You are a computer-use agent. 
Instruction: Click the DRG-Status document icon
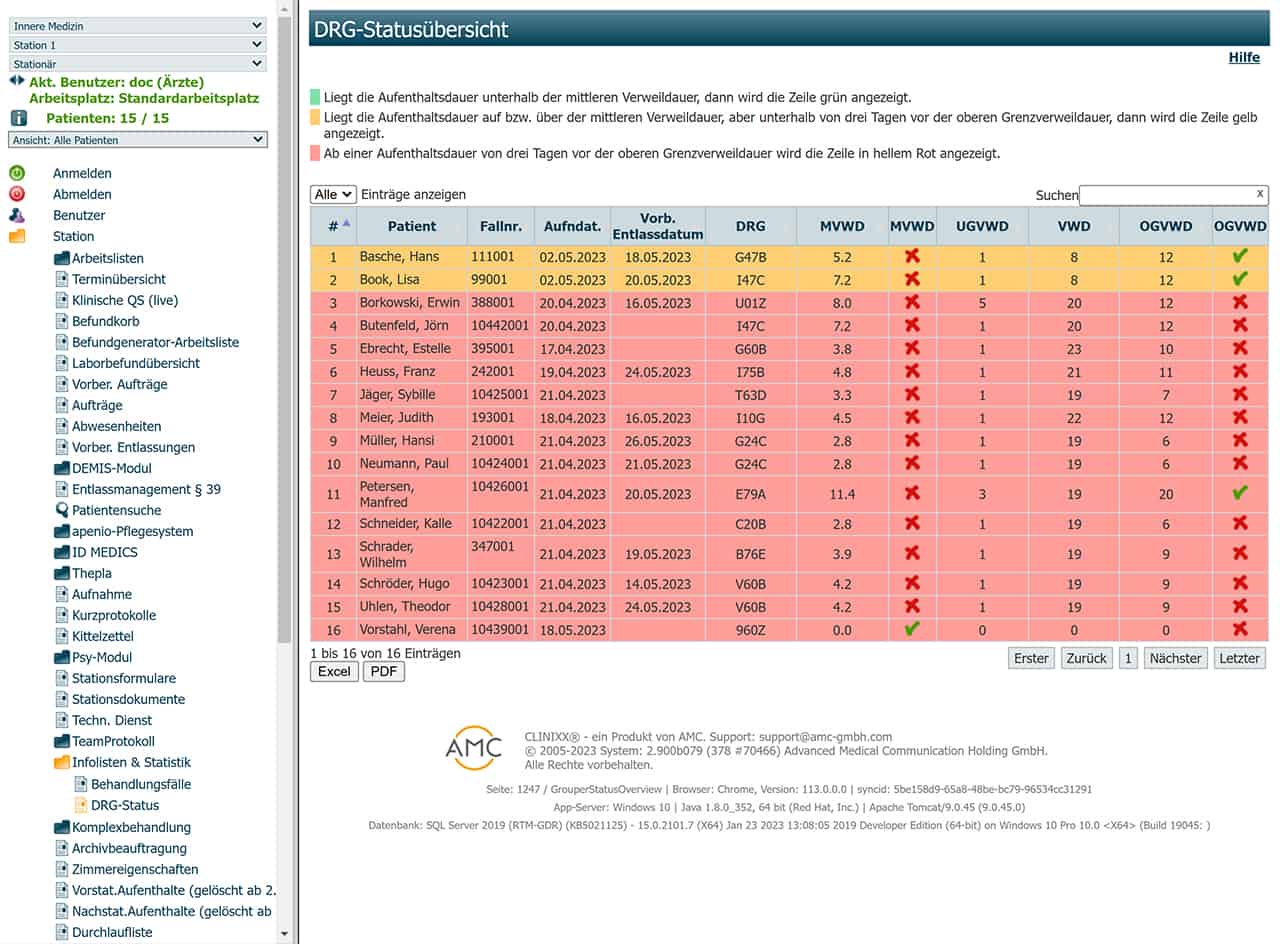click(81, 805)
